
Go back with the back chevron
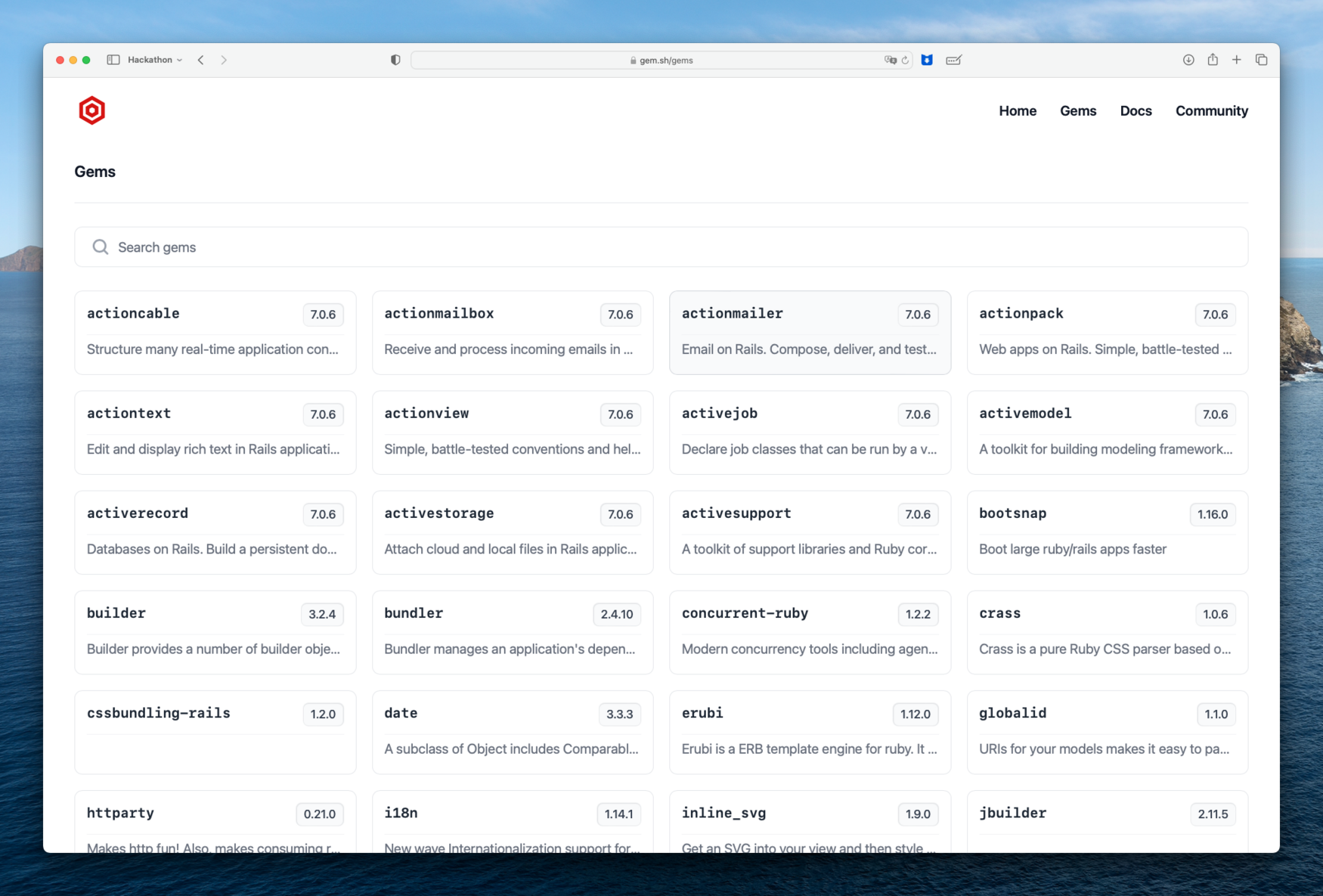(x=201, y=60)
